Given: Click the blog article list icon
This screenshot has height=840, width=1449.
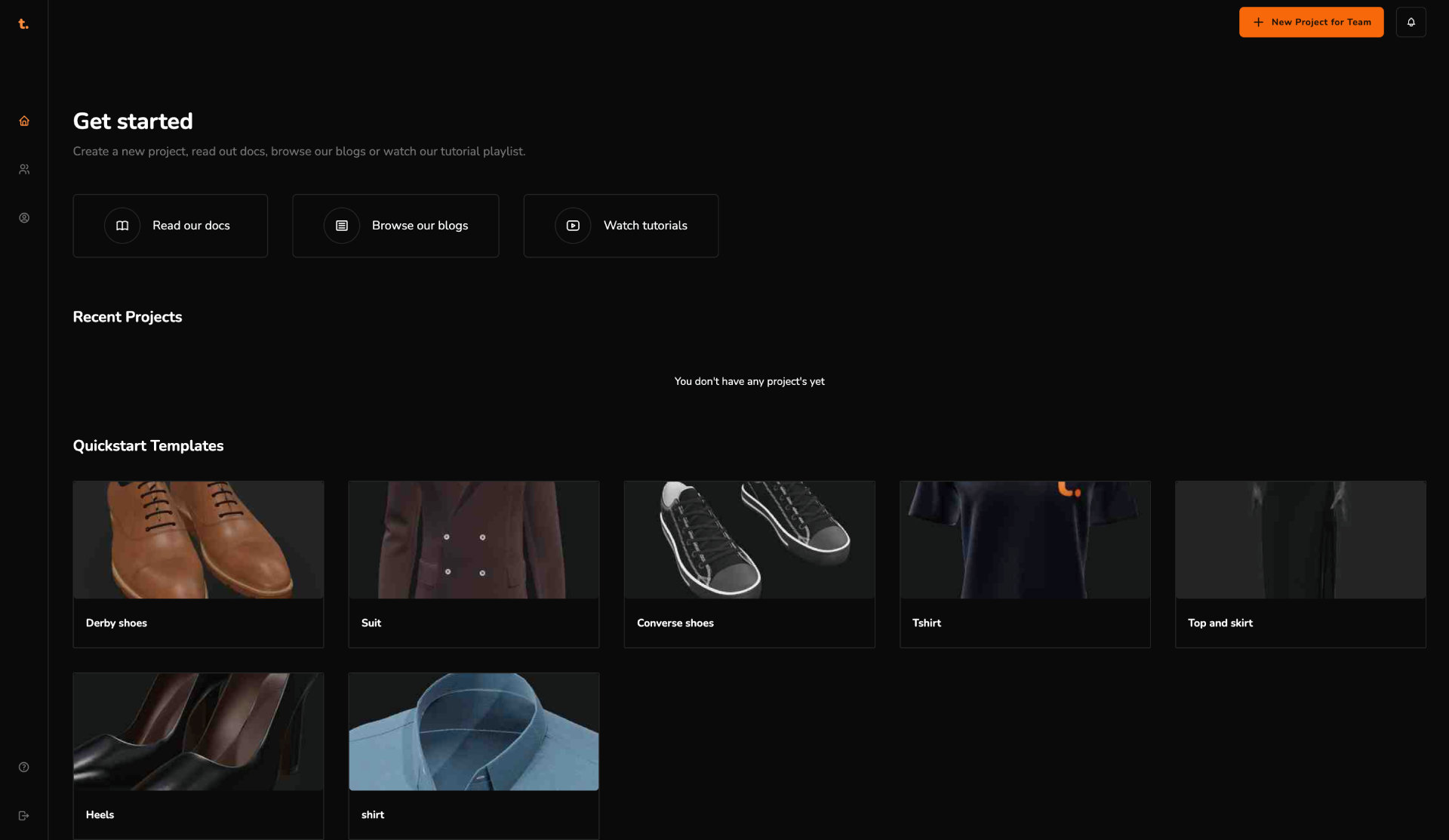Looking at the screenshot, I should (342, 226).
